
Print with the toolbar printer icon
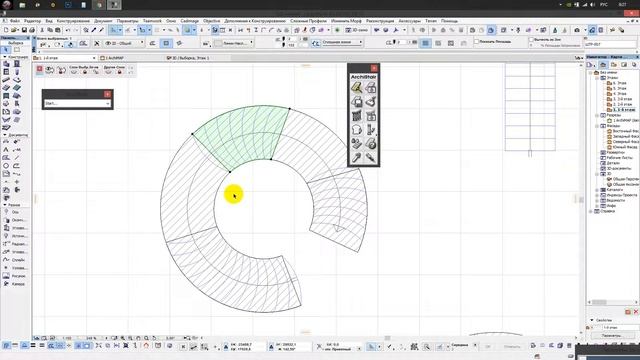(32, 30)
